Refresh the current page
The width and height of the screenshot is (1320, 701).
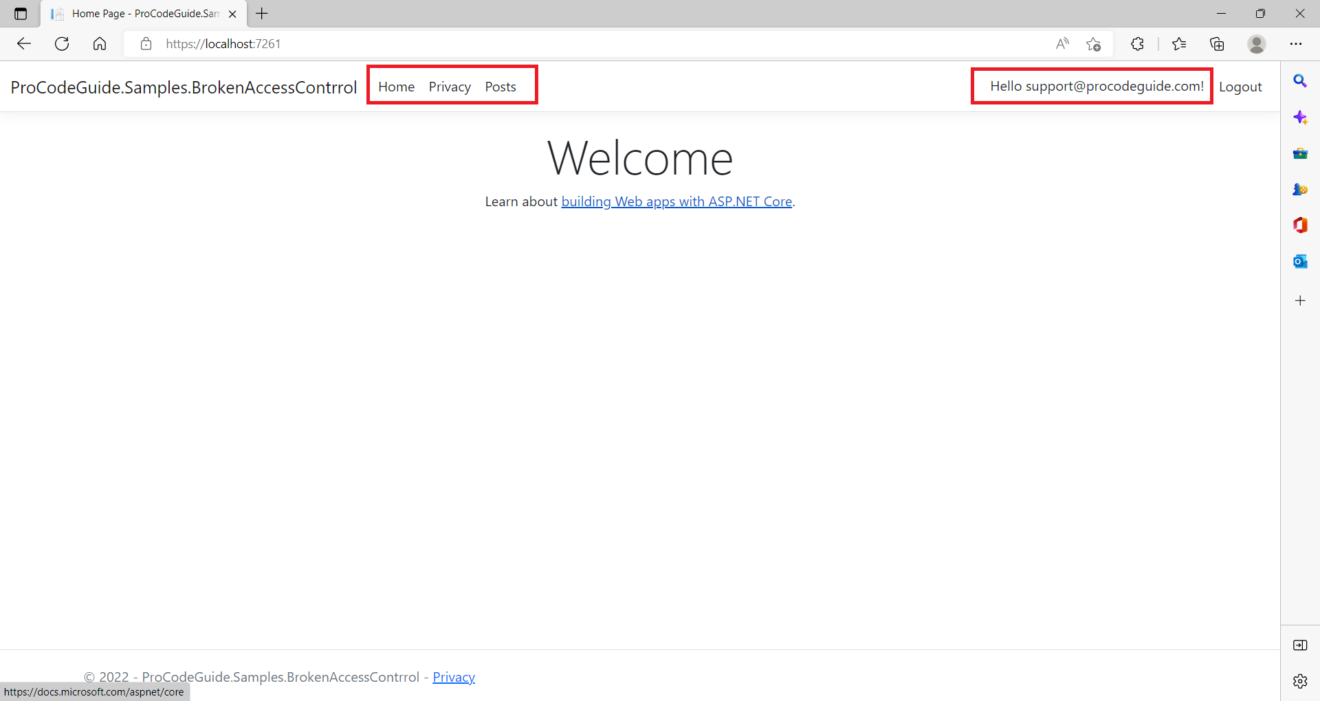(61, 44)
